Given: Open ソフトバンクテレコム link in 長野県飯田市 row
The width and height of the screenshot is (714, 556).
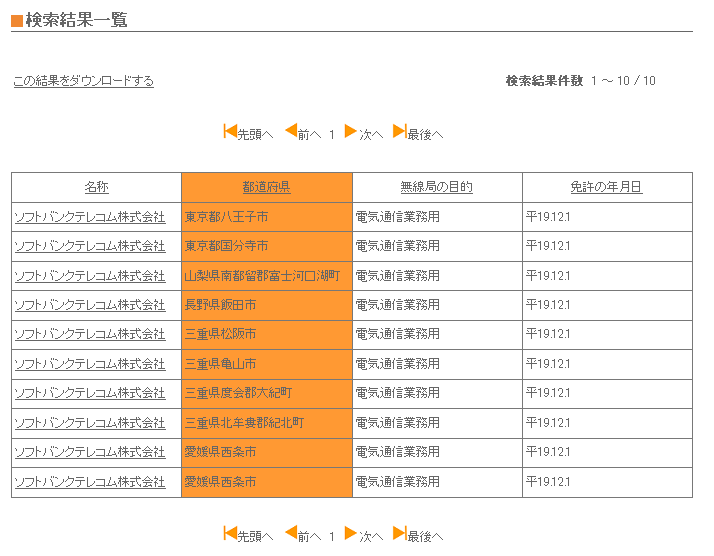Looking at the screenshot, I should 90,305.
